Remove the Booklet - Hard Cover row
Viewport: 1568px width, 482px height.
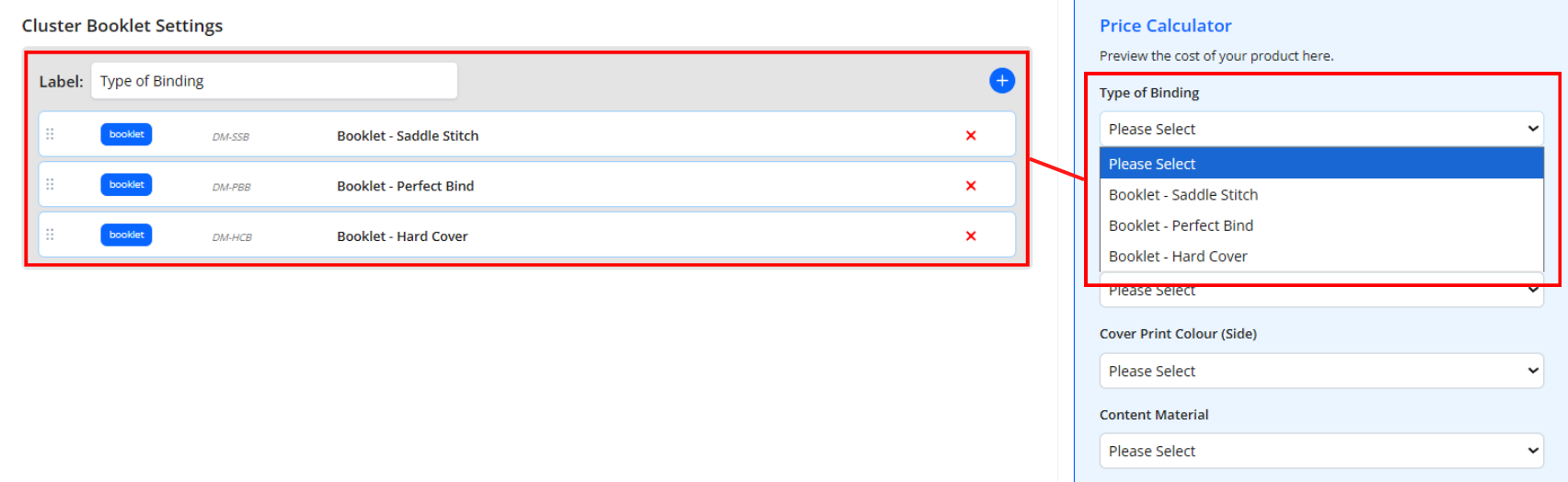click(x=970, y=236)
